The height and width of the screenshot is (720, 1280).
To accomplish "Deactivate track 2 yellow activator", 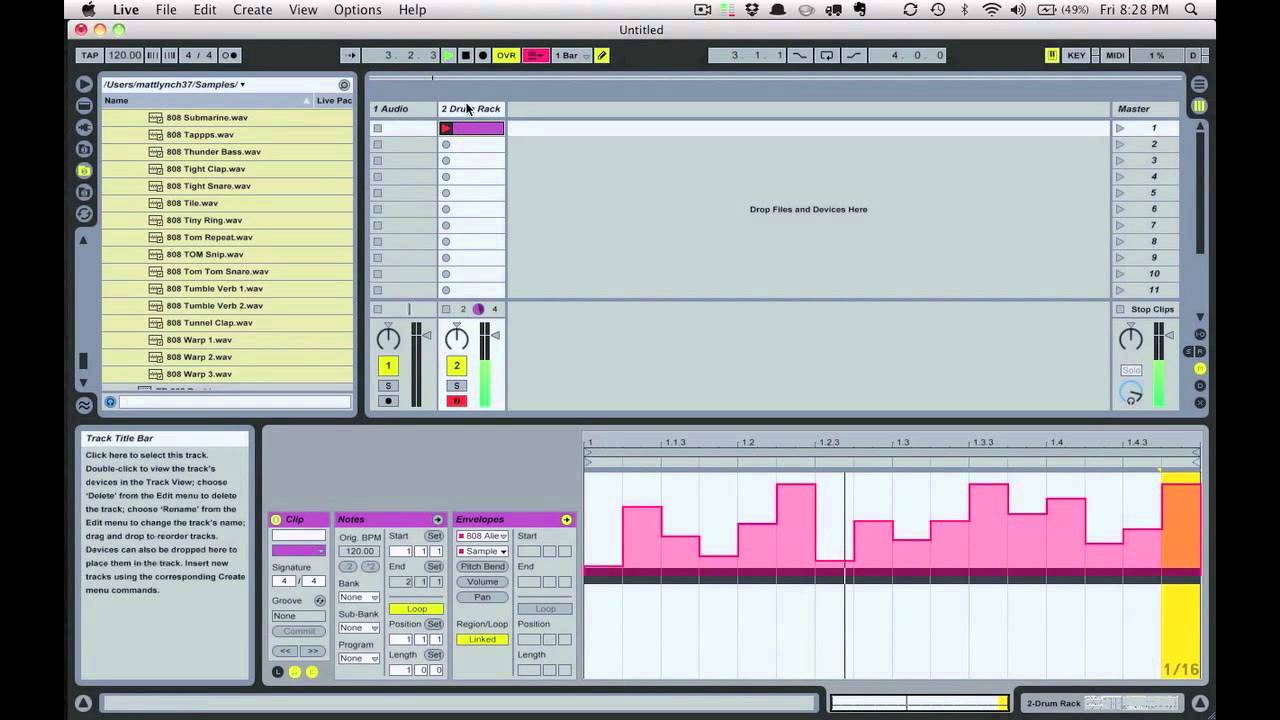I will tap(457, 366).
